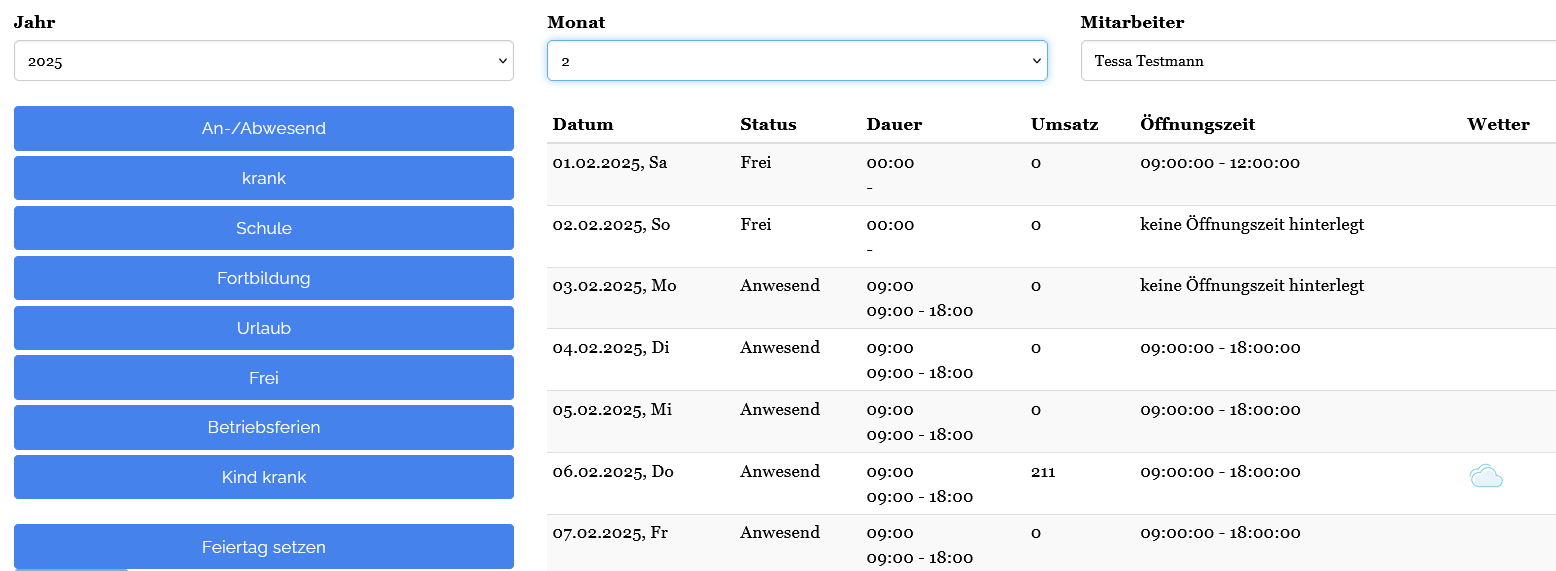Image resolution: width=1556 pixels, height=571 pixels.
Task: Select the Schule button
Action: (263, 228)
